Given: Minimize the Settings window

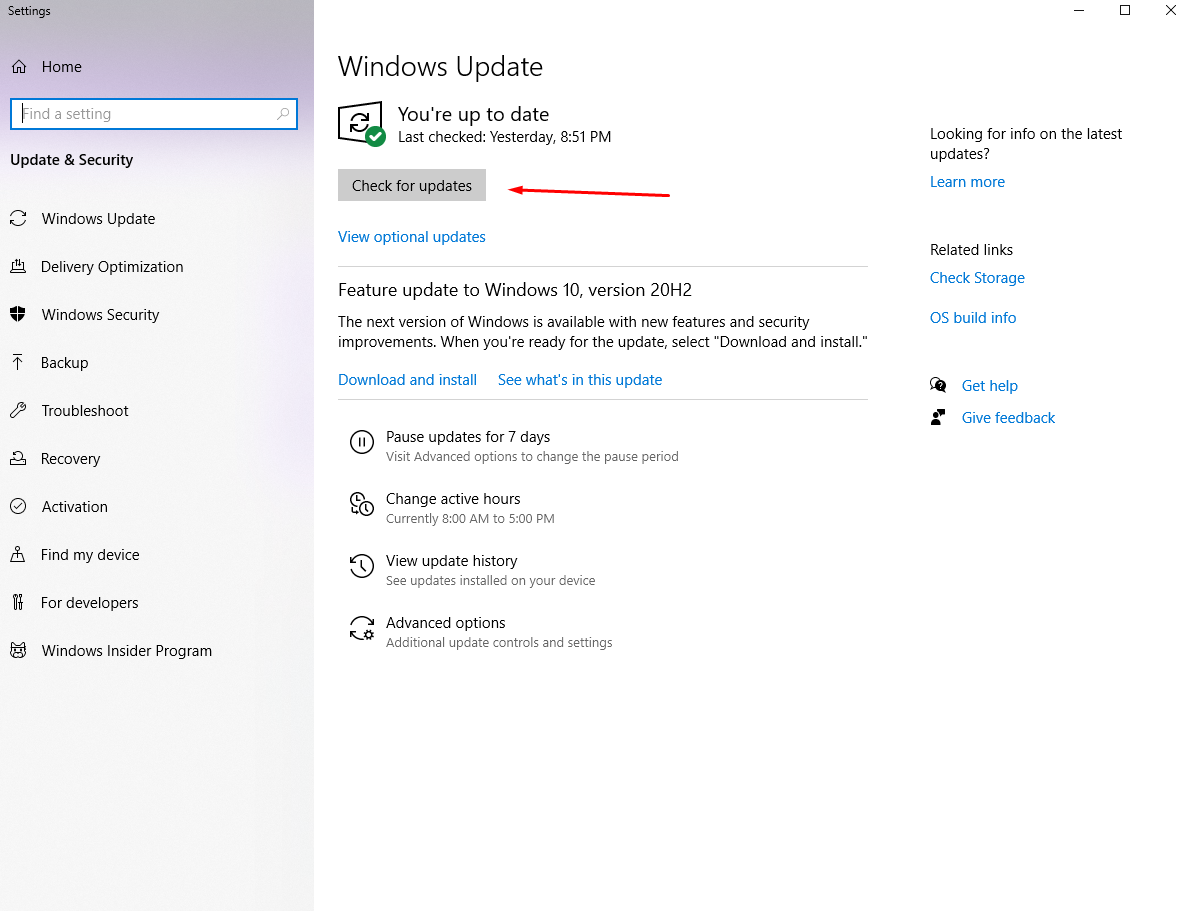Looking at the screenshot, I should [1079, 11].
